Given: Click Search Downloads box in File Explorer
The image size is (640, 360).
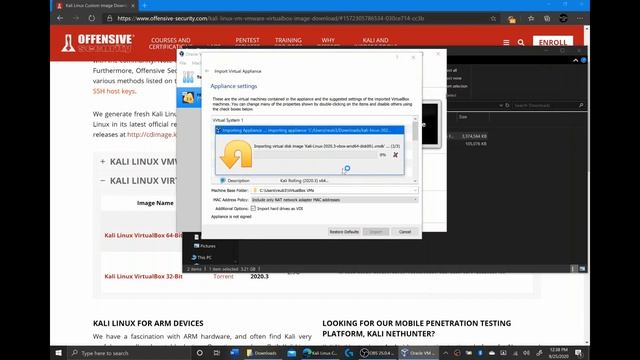Looking at the screenshot, I should tap(548, 105).
